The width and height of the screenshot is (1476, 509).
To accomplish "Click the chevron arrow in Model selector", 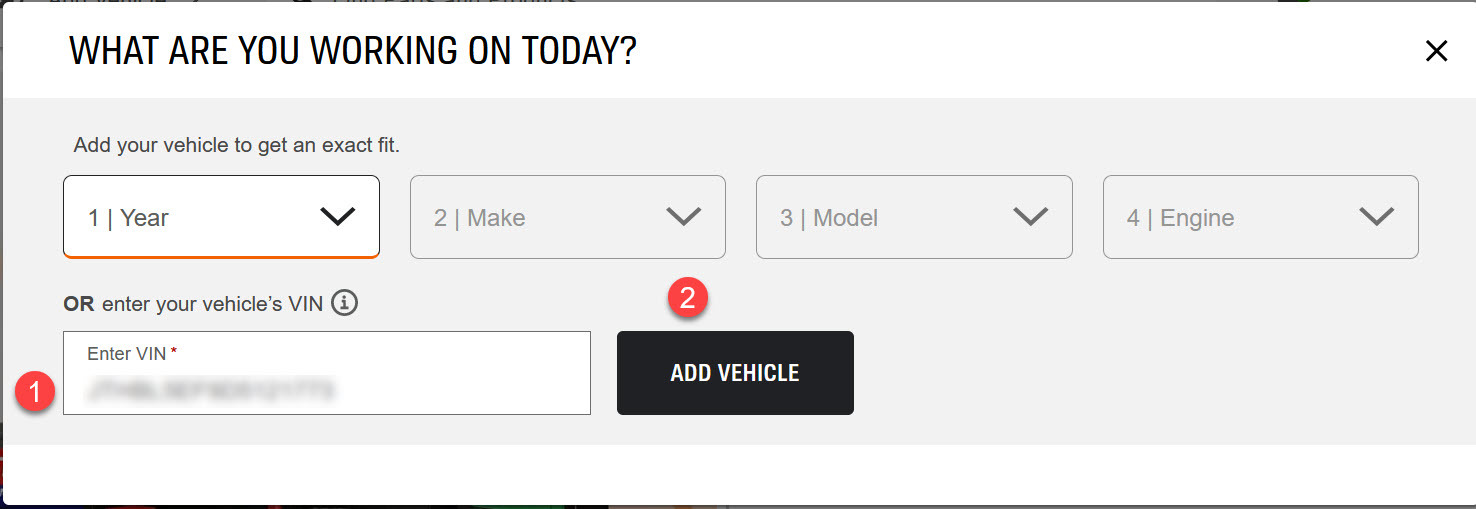I will [1030, 217].
